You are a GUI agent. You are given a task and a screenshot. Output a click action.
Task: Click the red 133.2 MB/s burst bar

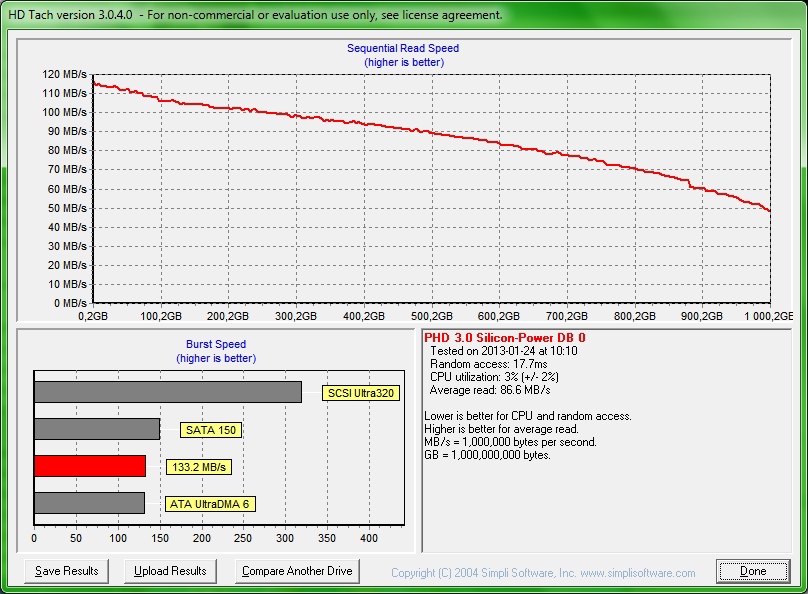[x=90, y=466]
